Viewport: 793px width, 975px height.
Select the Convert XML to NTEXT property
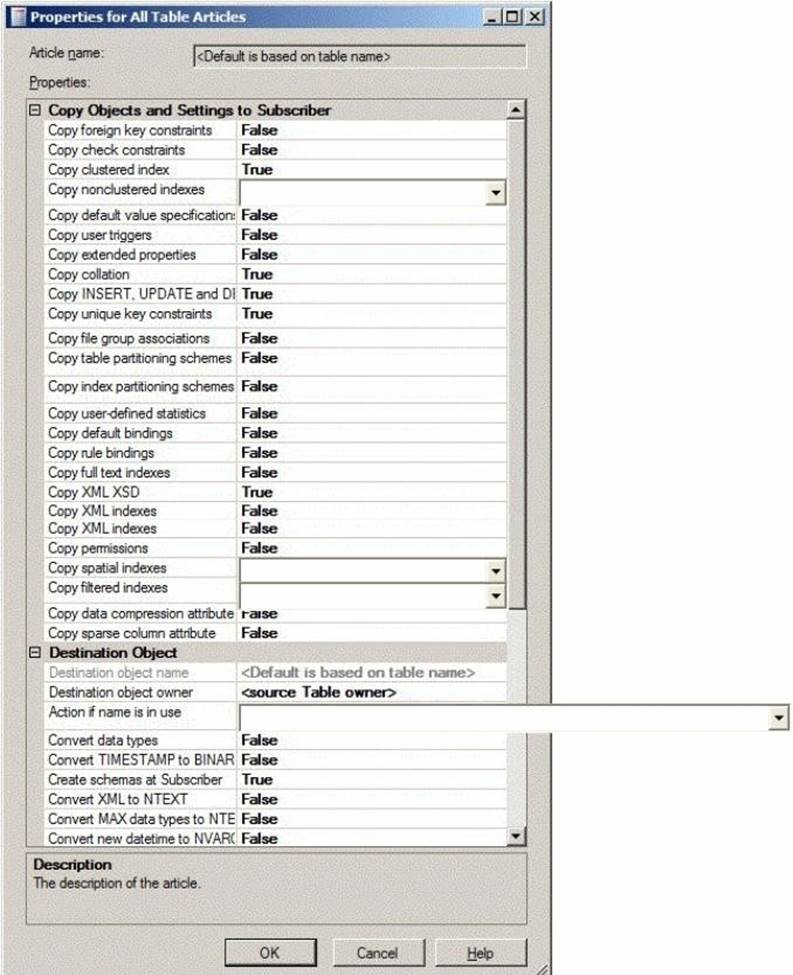[x=118, y=800]
